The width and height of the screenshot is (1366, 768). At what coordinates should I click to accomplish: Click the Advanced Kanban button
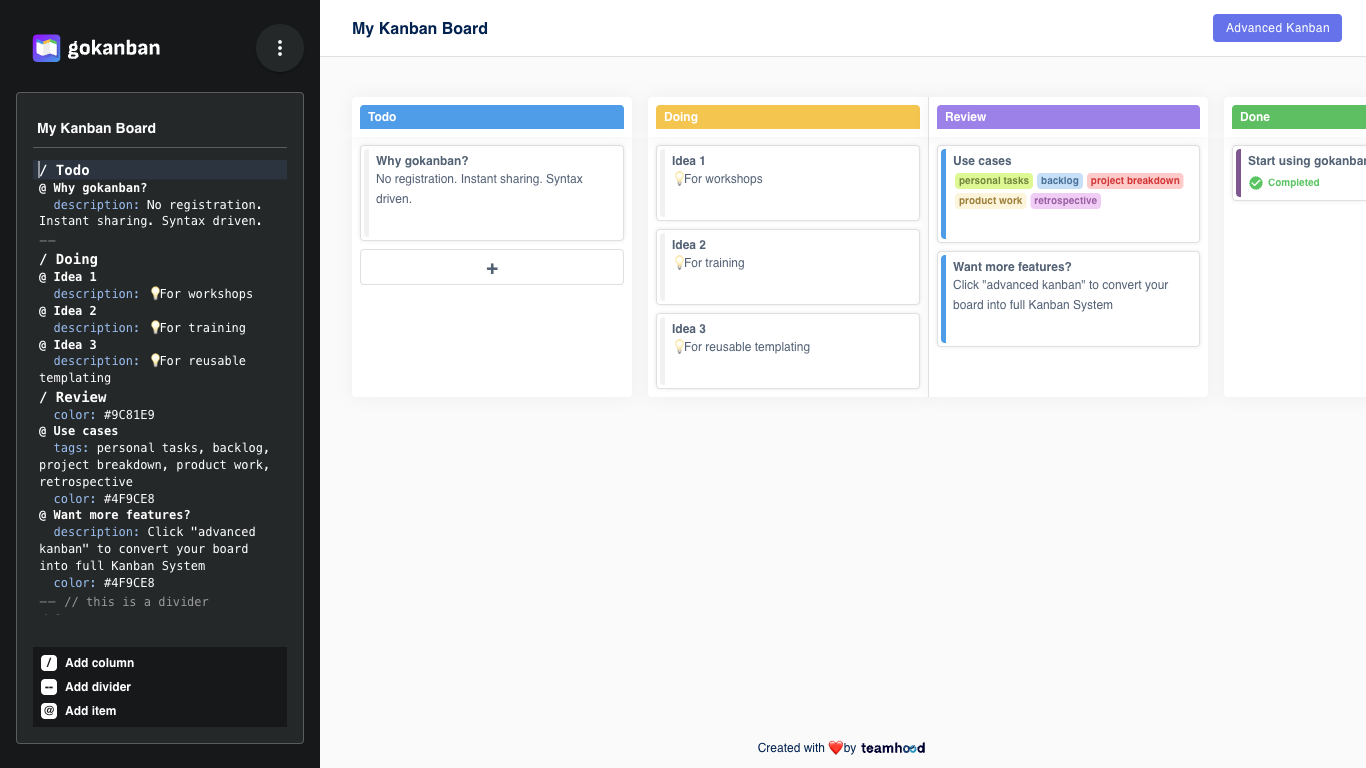pos(1277,28)
